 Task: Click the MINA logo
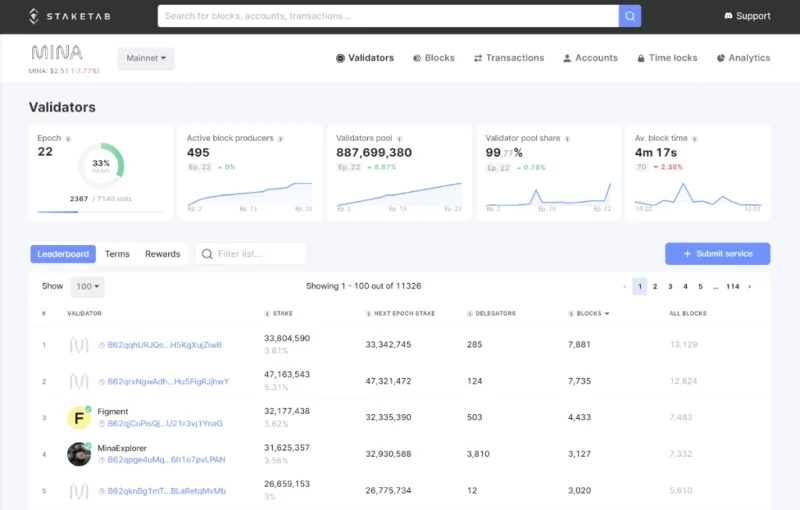click(57, 52)
